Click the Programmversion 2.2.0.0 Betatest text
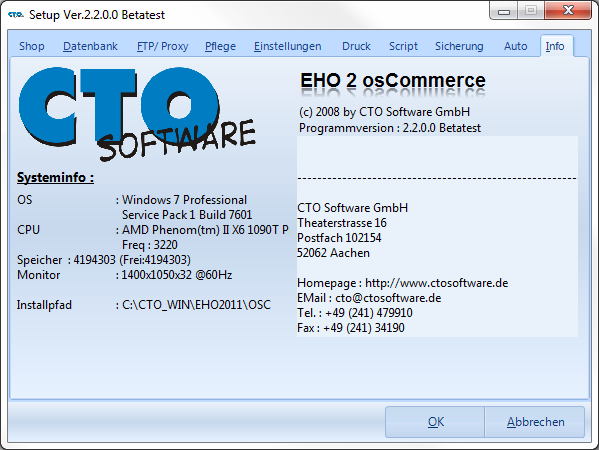 390,128
